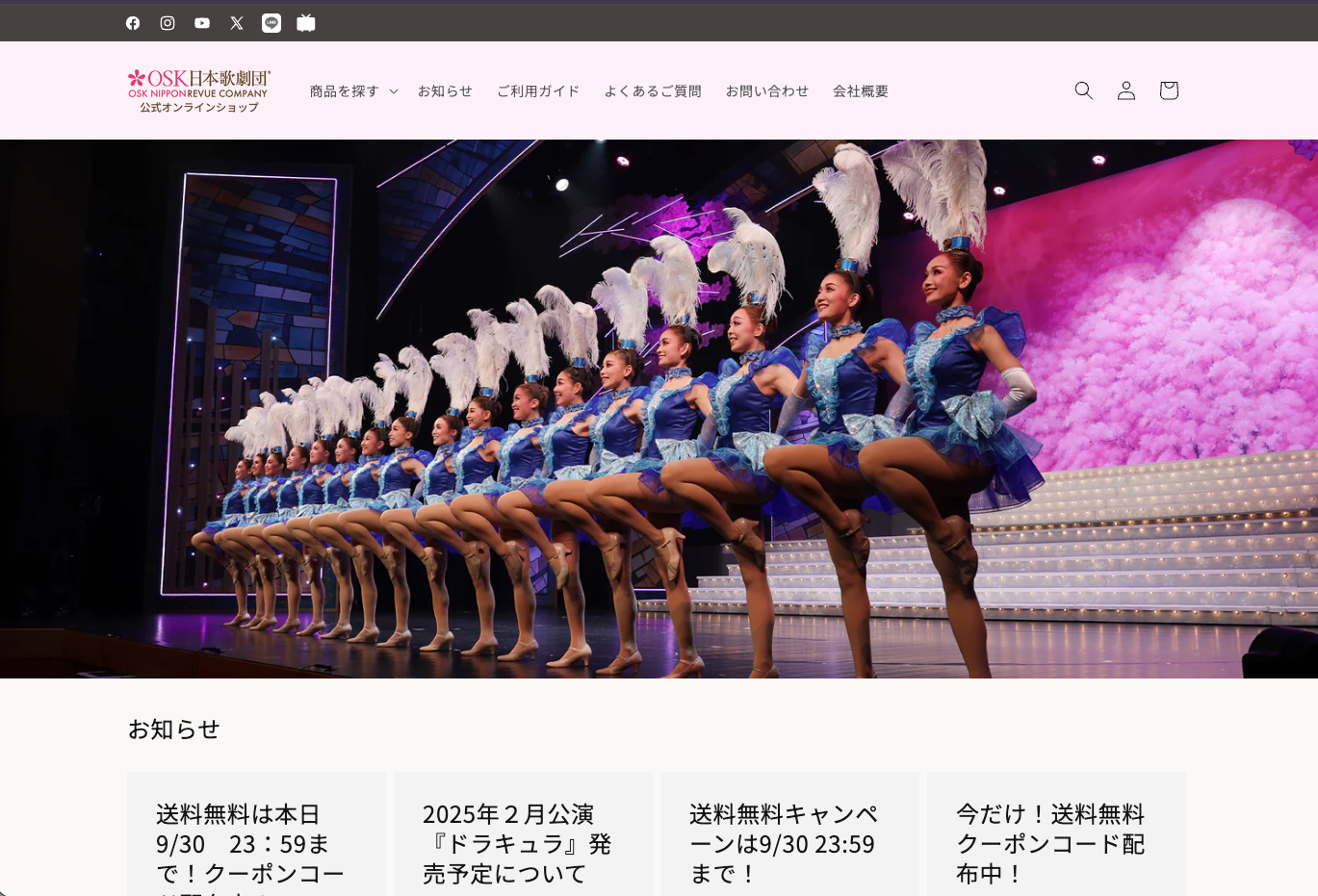Go to ご利用ガイド in navigation
Viewport: 1318px width, 896px height.
[538, 91]
